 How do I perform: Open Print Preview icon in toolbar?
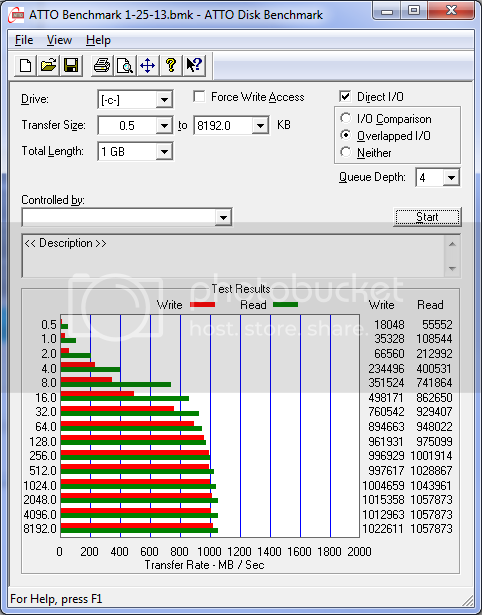[125, 65]
